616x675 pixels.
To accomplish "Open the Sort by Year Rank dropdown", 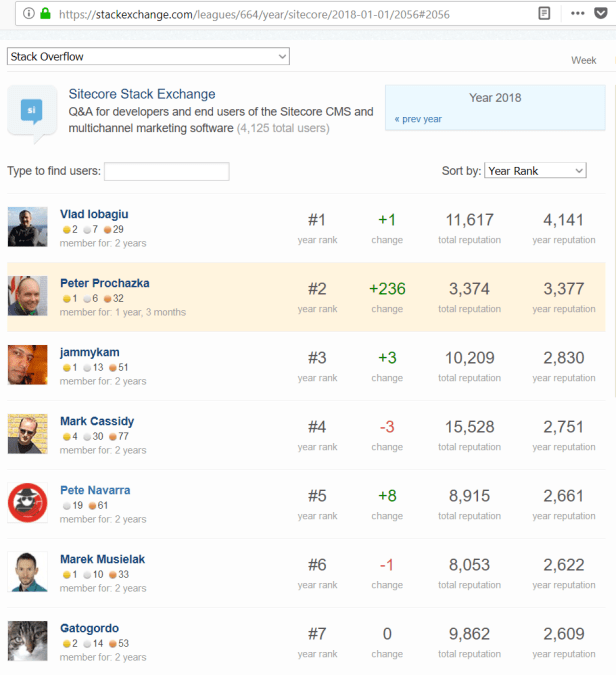I will (535, 171).
